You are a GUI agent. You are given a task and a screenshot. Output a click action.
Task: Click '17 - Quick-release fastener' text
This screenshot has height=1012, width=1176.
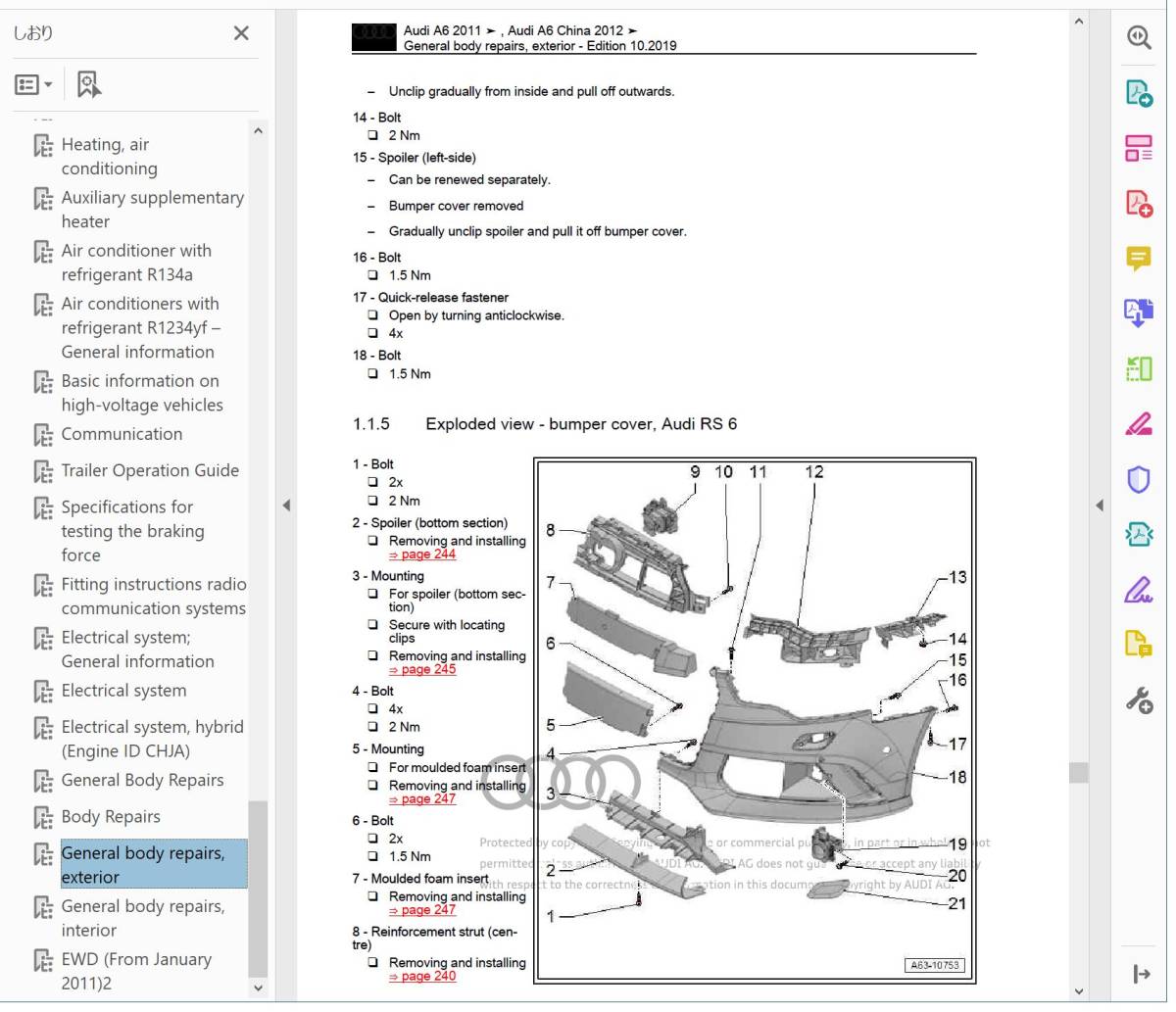(431, 298)
